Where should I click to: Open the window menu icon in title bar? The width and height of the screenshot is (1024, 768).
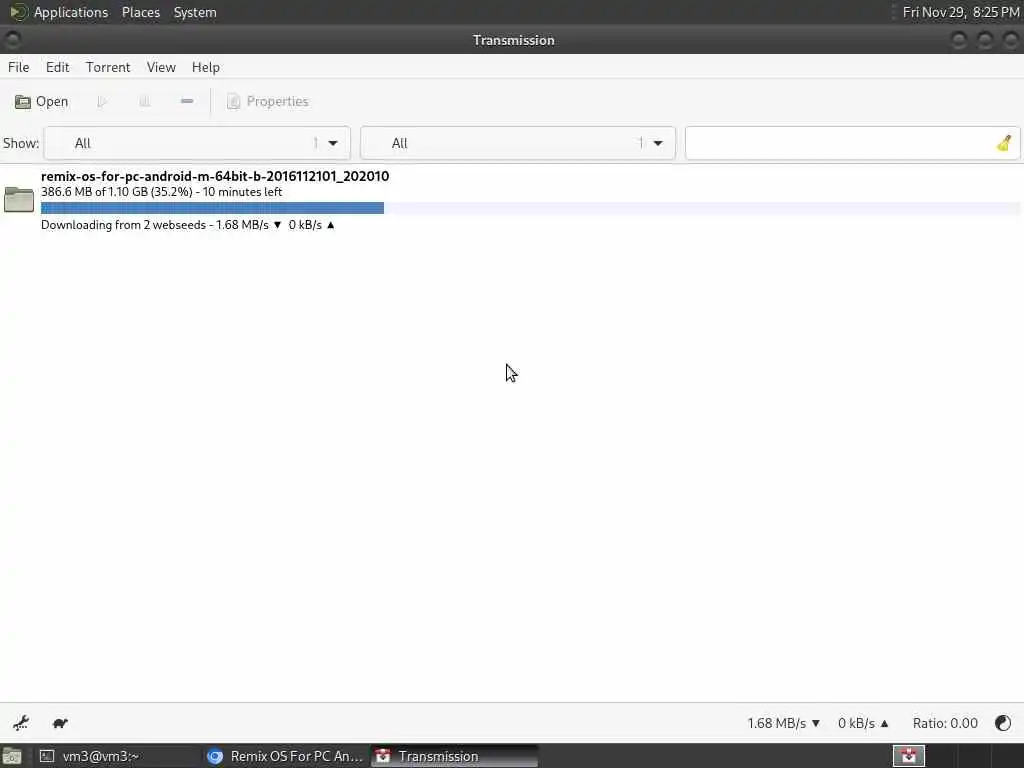[12, 40]
